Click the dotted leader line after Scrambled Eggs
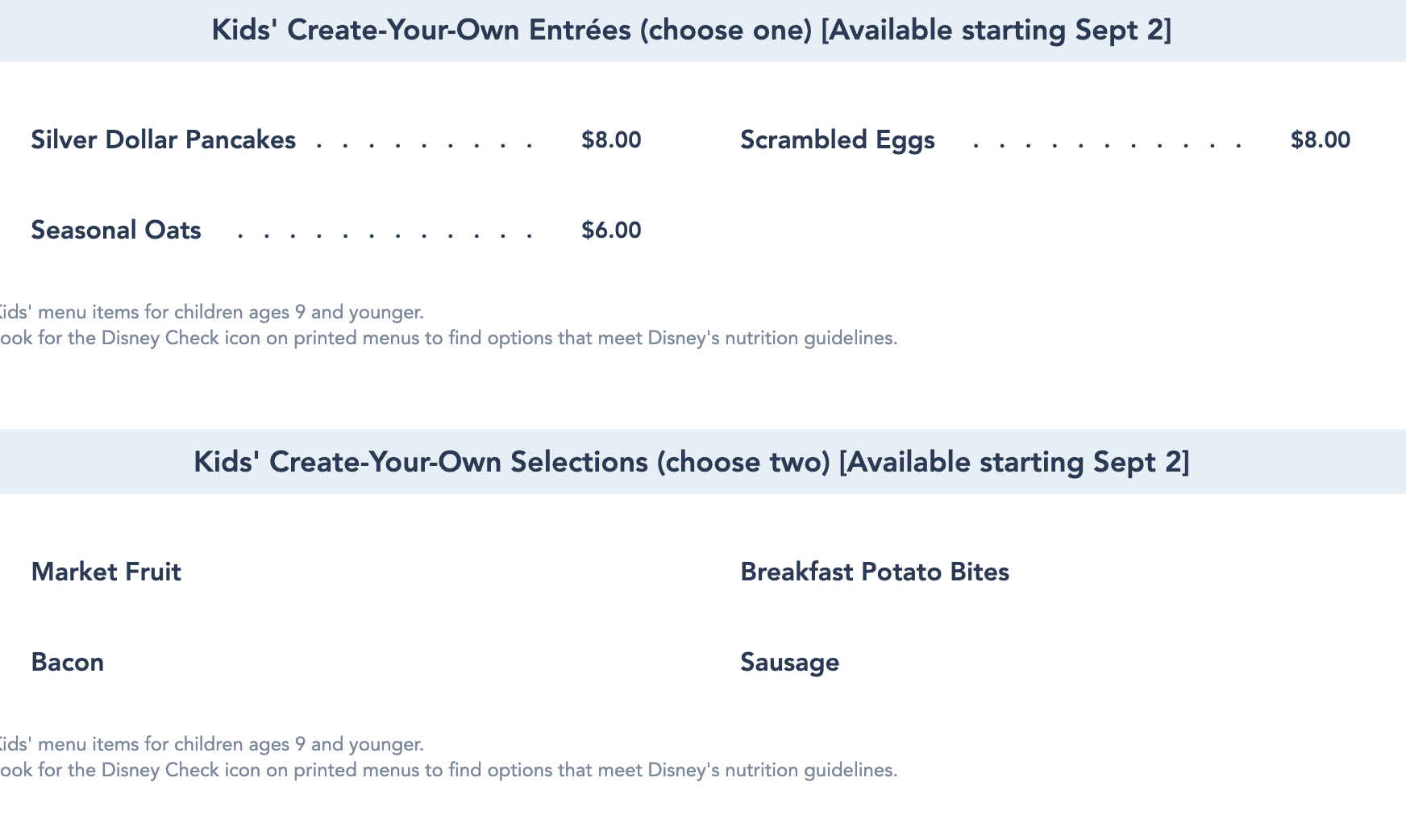The height and width of the screenshot is (840, 1406). coord(1107,145)
